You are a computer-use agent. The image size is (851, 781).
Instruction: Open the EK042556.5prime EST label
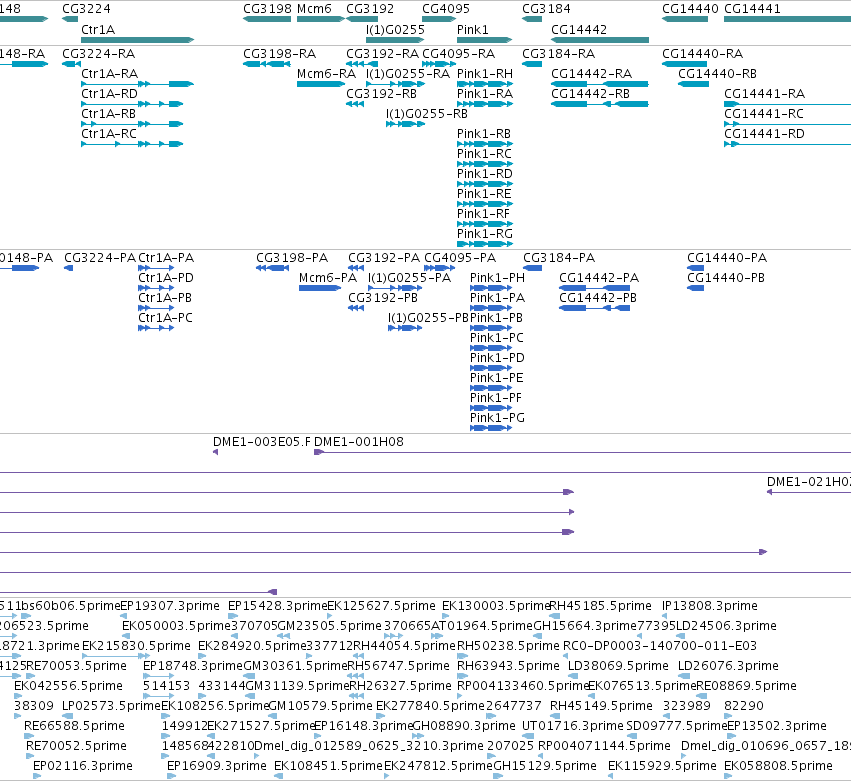coord(68,686)
